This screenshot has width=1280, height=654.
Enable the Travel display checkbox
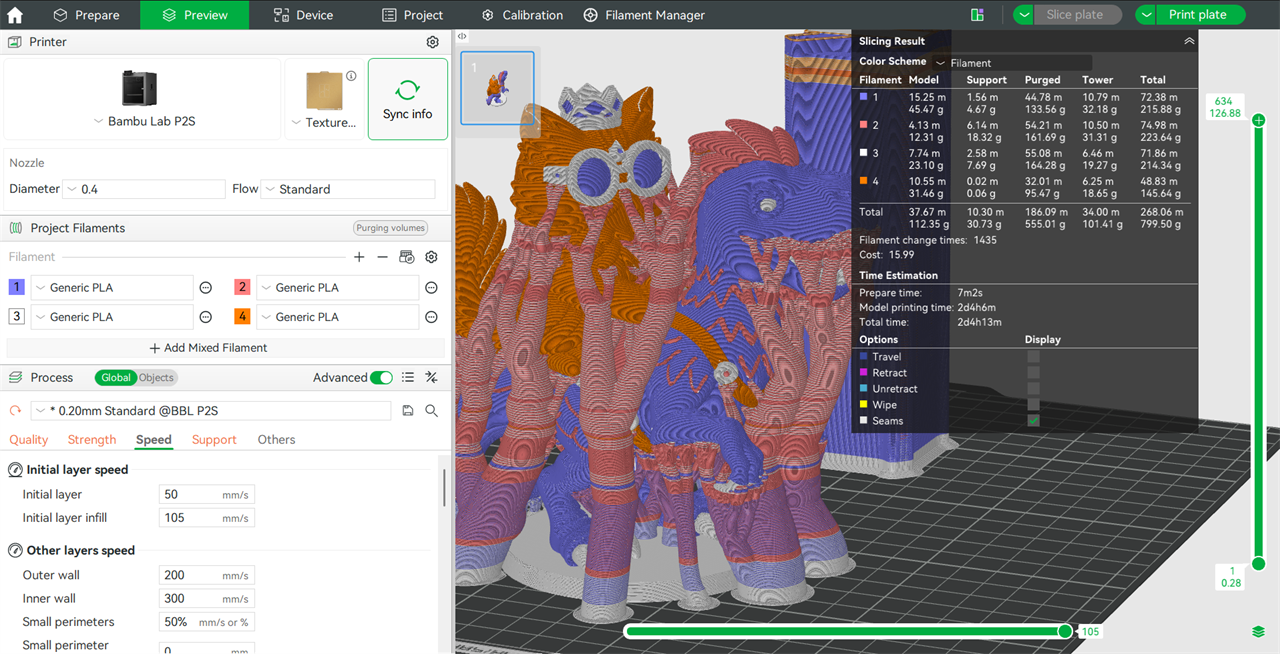point(1033,357)
